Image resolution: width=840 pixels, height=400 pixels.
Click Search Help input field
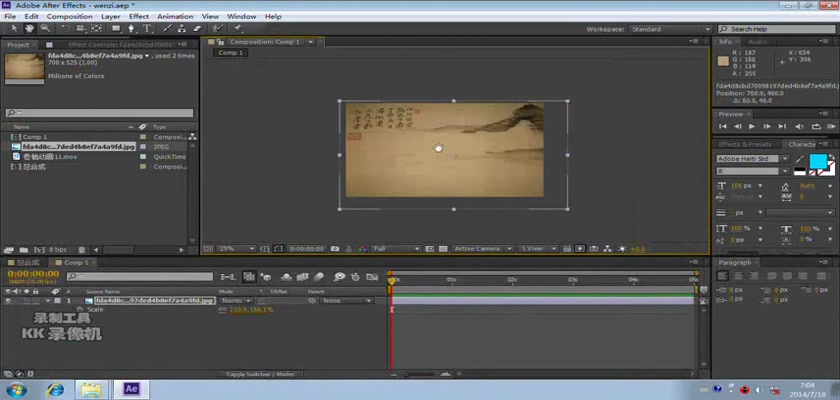777,29
